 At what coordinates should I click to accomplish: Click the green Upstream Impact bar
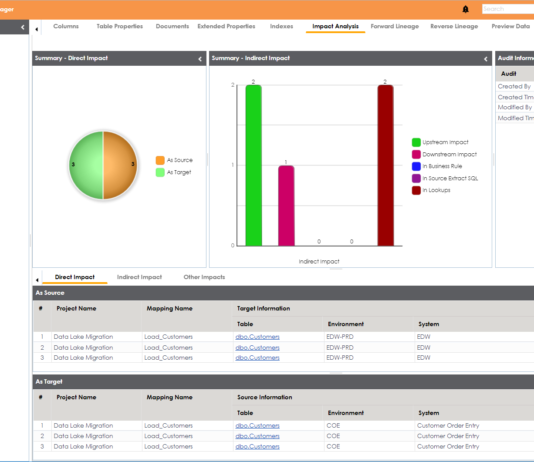[254, 165]
